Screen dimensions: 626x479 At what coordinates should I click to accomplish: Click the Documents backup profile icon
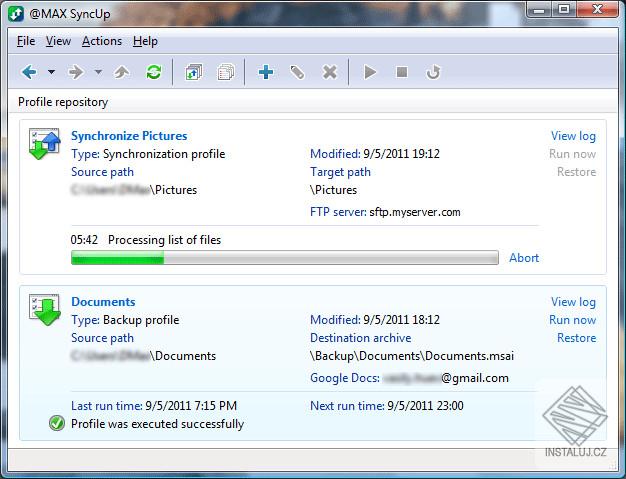[45, 310]
